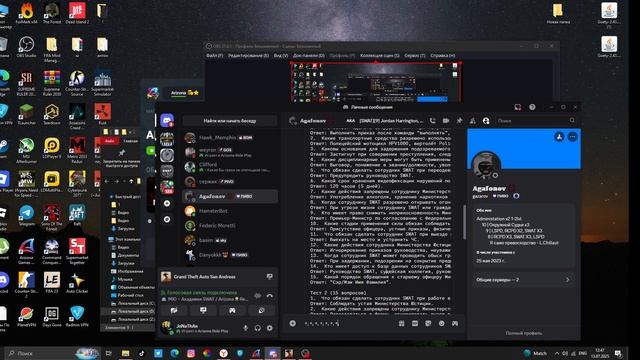Open Вид menu in OBS window

coord(280,56)
